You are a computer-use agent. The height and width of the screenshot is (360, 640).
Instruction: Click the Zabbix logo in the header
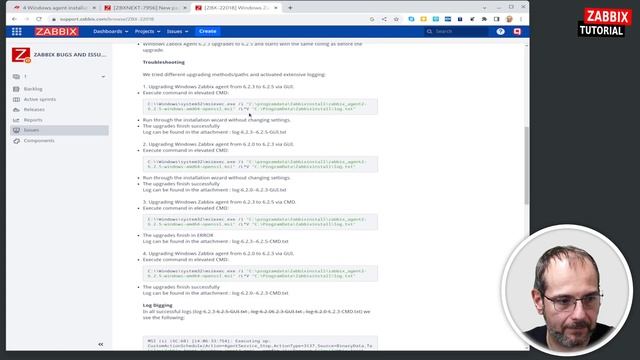(56, 31)
